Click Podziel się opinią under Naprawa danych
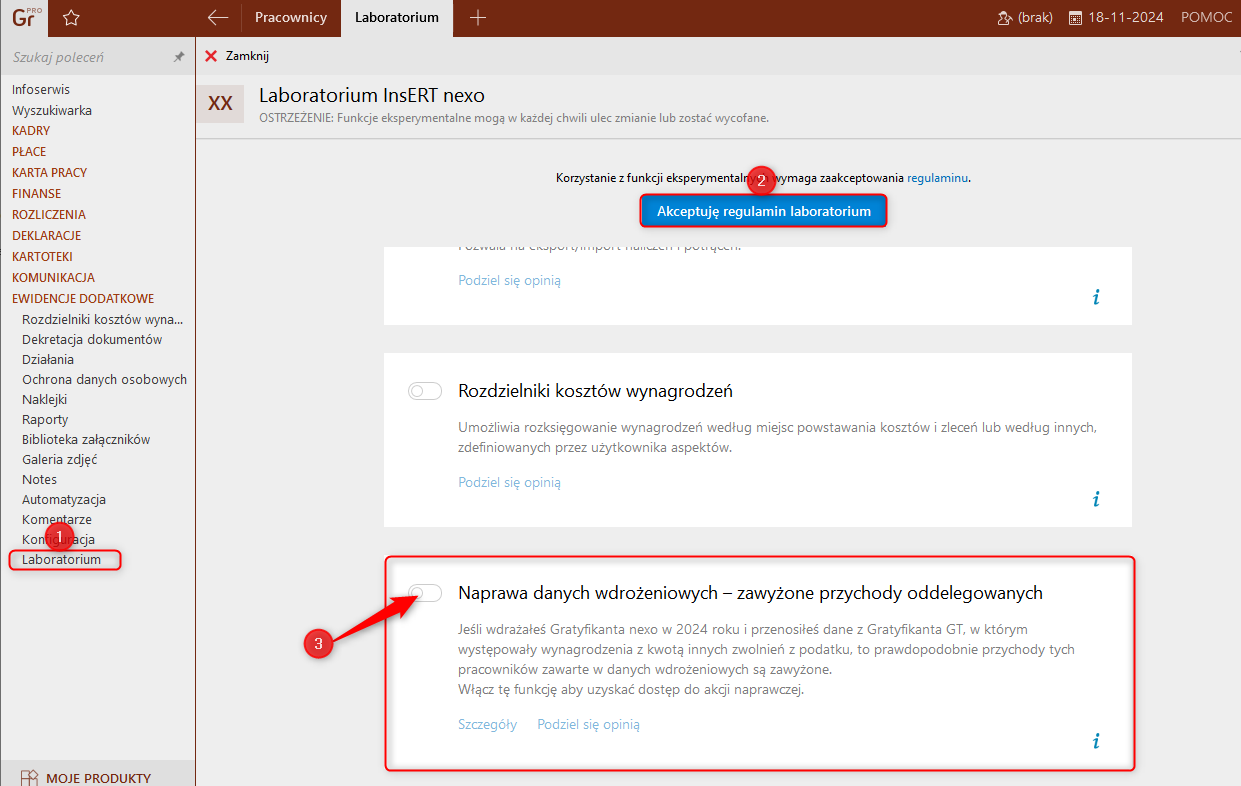1241x786 pixels. point(588,724)
